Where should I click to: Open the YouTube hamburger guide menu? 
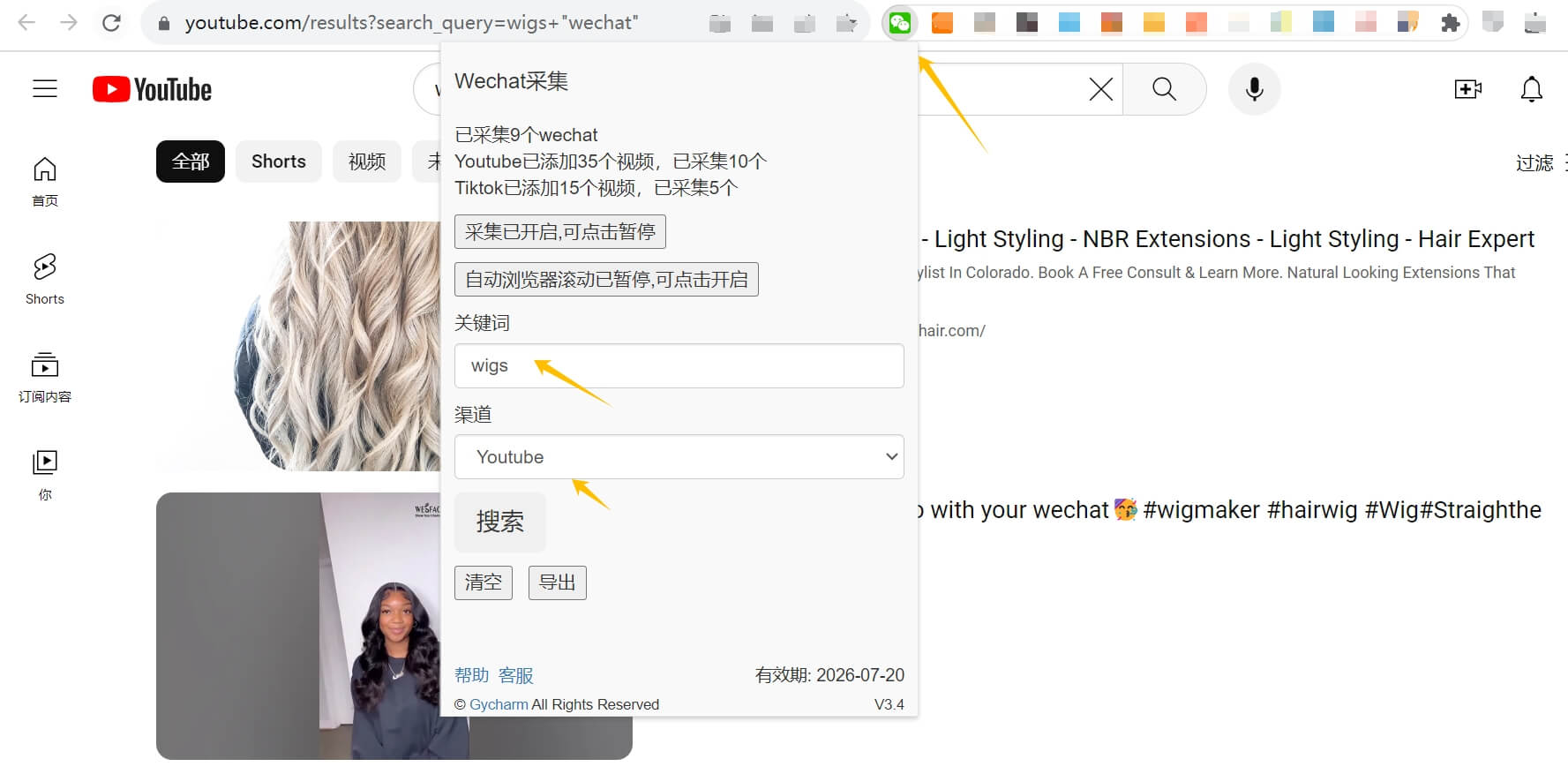(45, 89)
